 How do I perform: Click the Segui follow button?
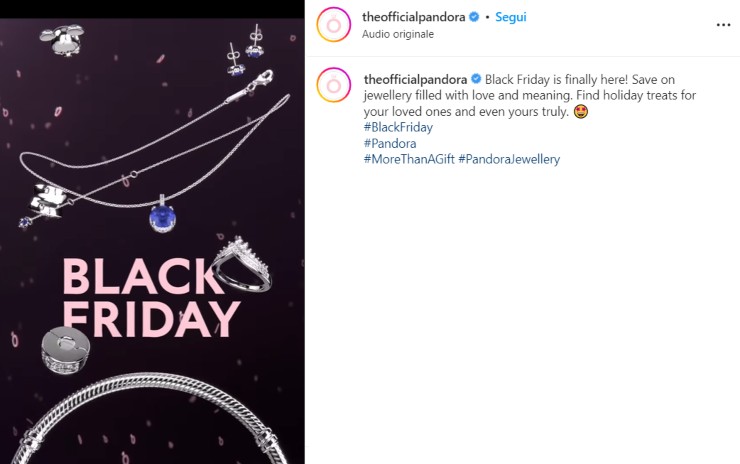(511, 17)
